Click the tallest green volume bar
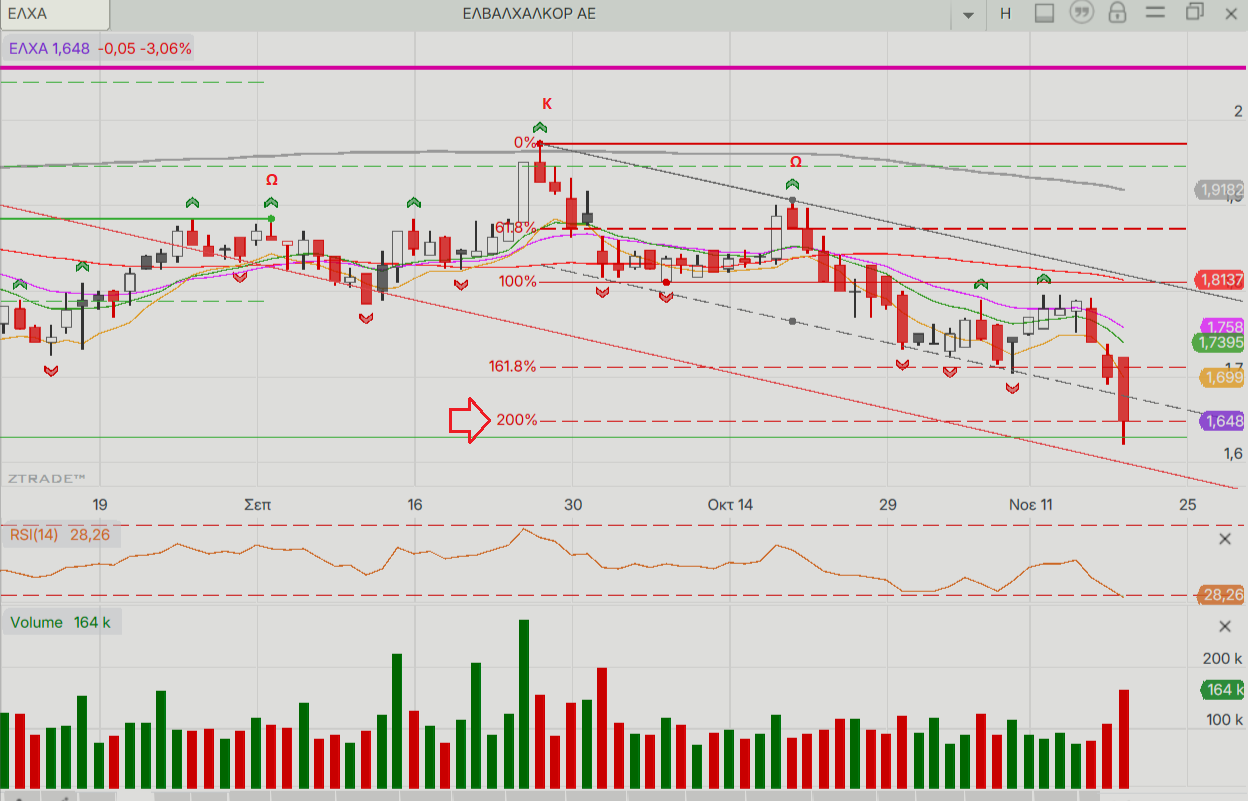This screenshot has height=801, width=1248. [524, 705]
